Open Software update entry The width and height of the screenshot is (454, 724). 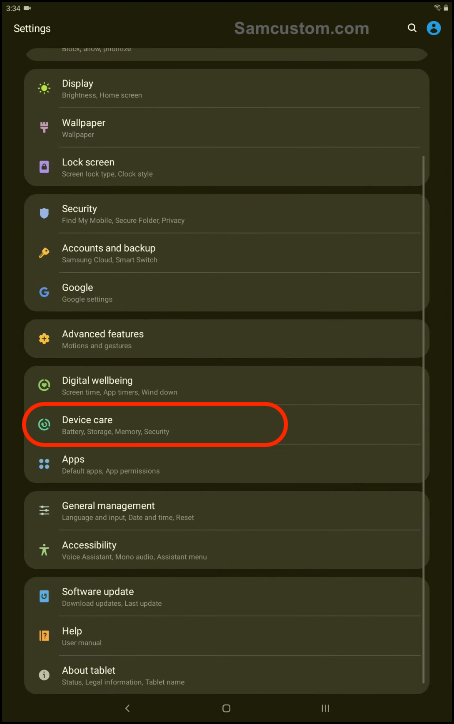click(226, 597)
